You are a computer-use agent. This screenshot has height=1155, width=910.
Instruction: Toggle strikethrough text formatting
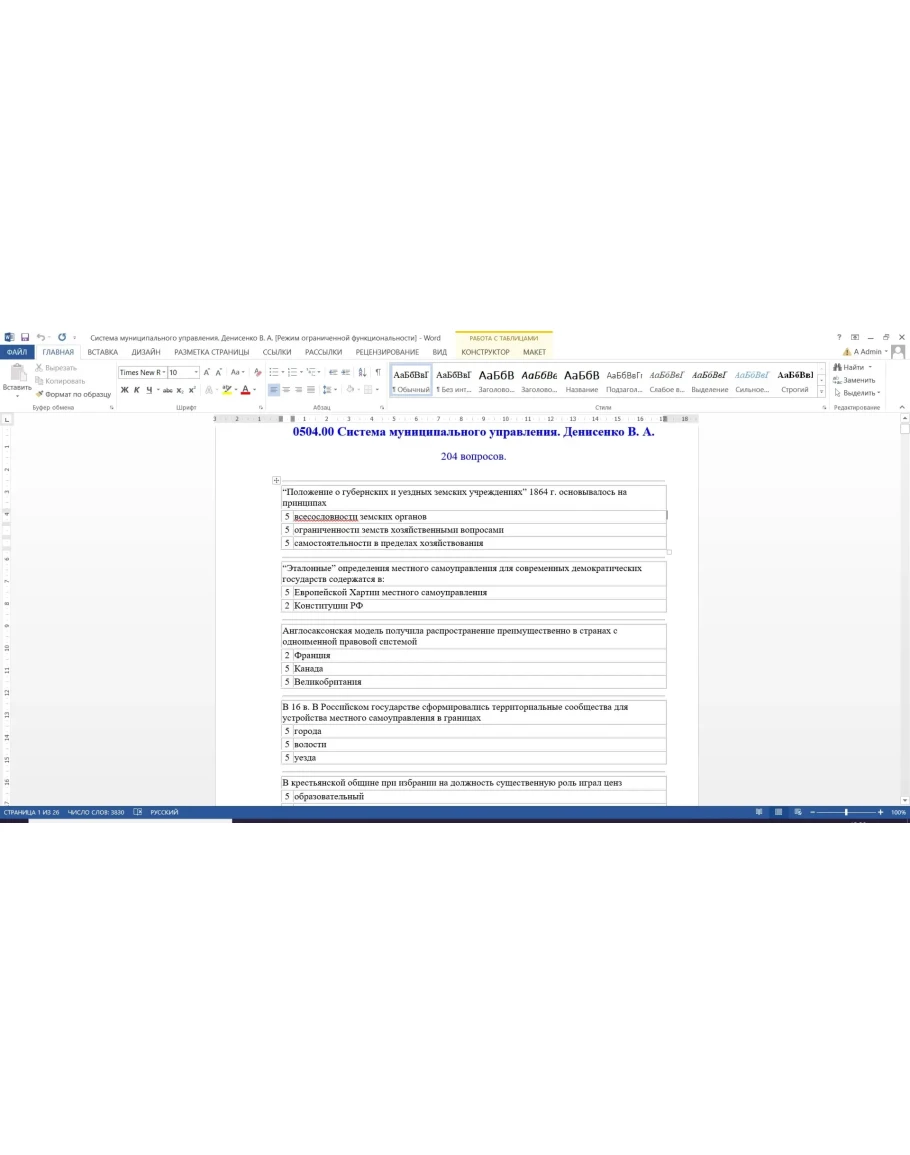(x=167, y=390)
